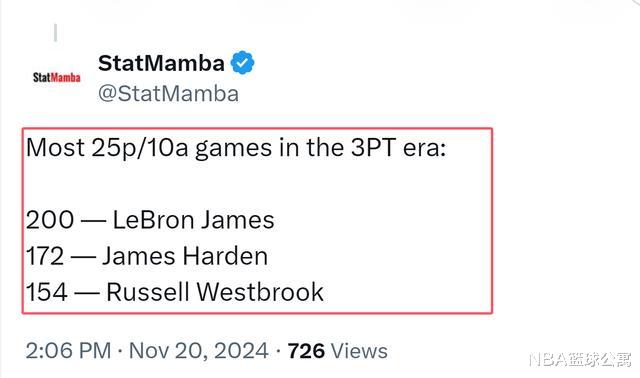
Task: Click the '3PT era:' phrase
Action: tap(398, 147)
